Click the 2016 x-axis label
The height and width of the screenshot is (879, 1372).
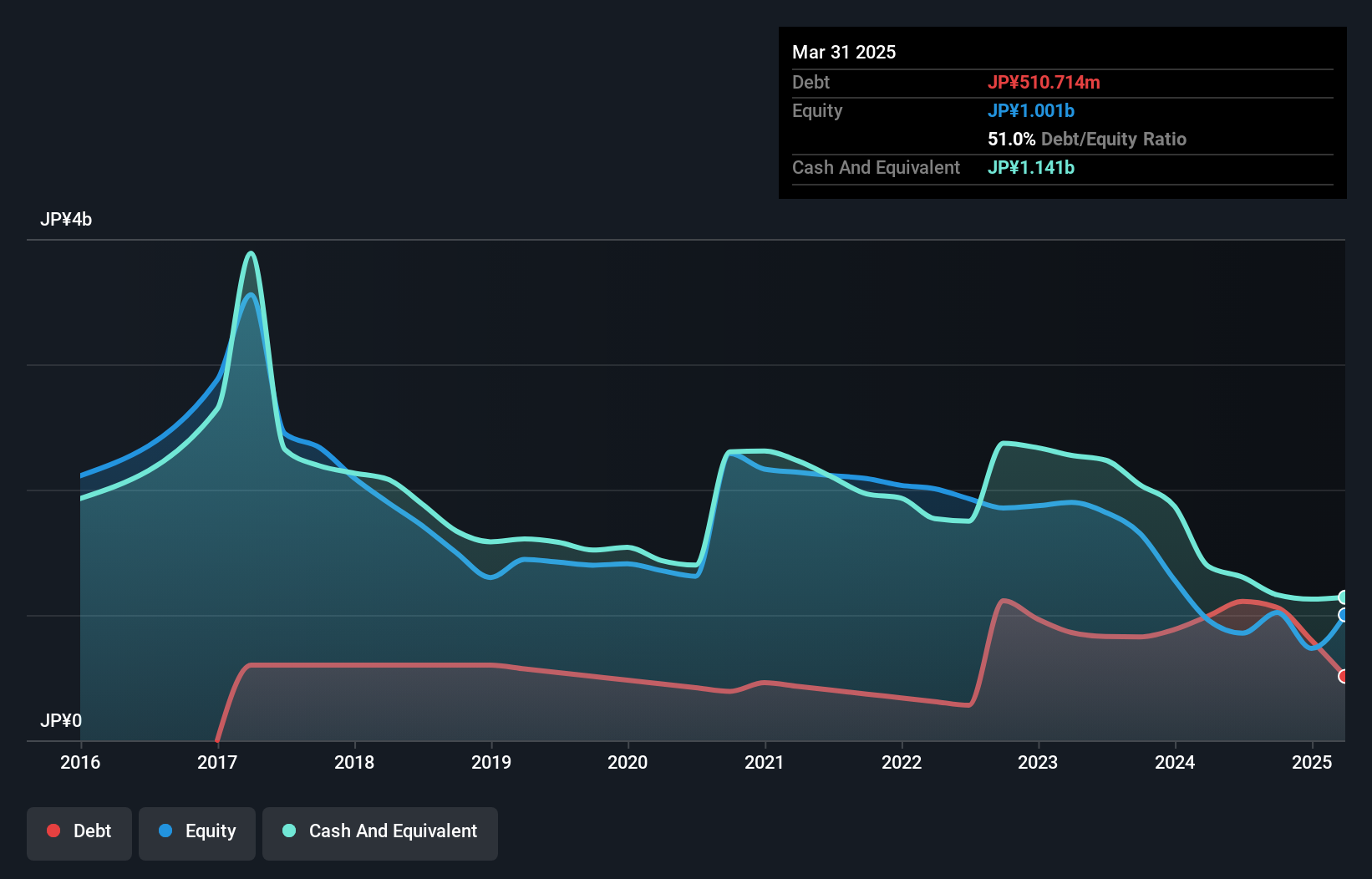point(80,762)
